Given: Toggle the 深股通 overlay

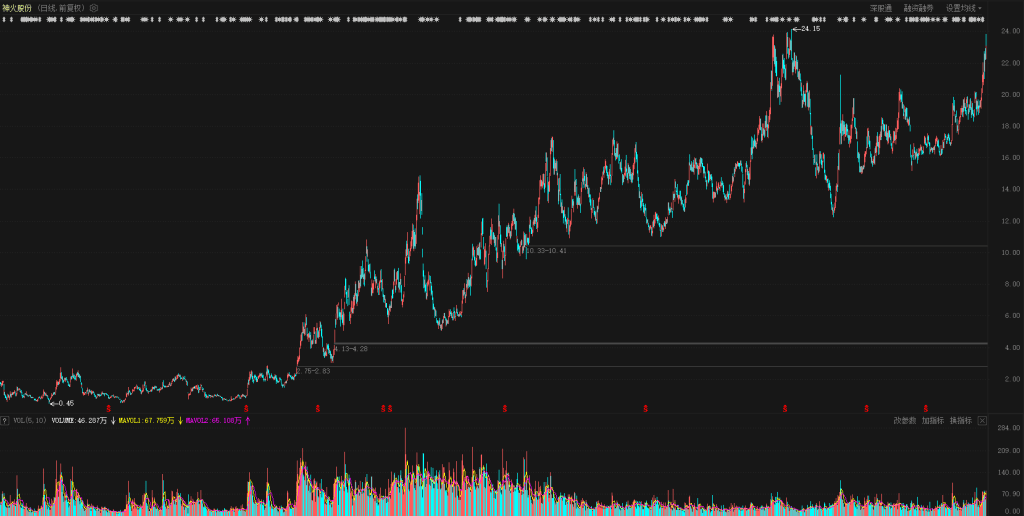Looking at the screenshot, I should pos(880,8).
